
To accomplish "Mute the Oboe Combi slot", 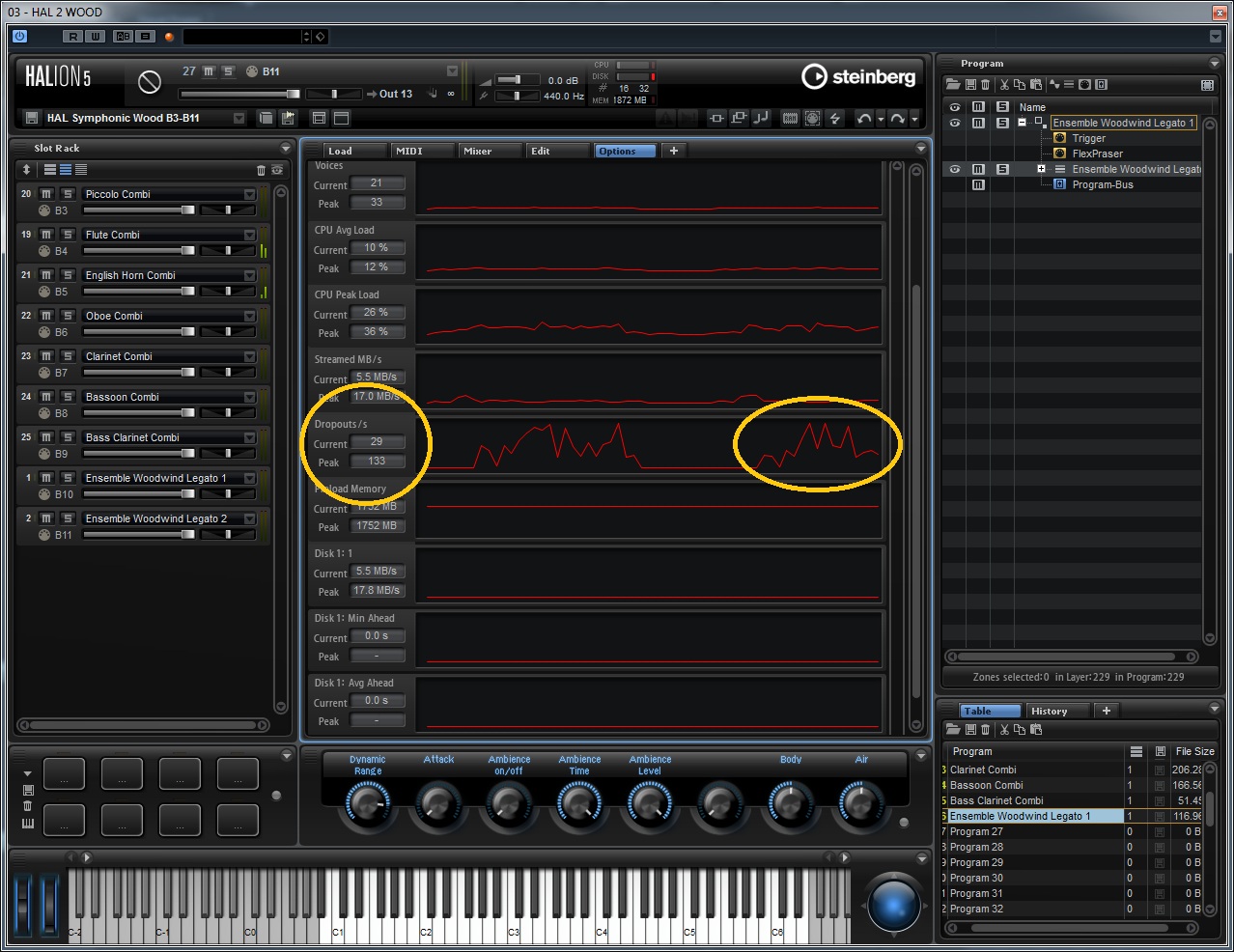I will 46,316.
